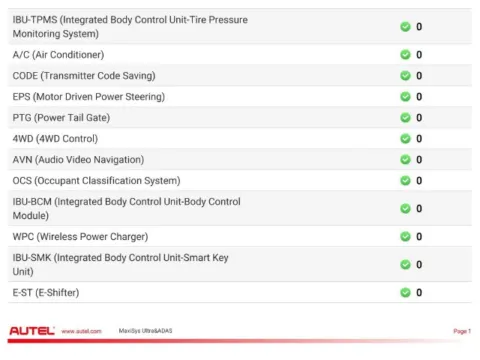Click green check icon for E-ST E-Shifter
The width and height of the screenshot is (480, 360).
[405, 293]
